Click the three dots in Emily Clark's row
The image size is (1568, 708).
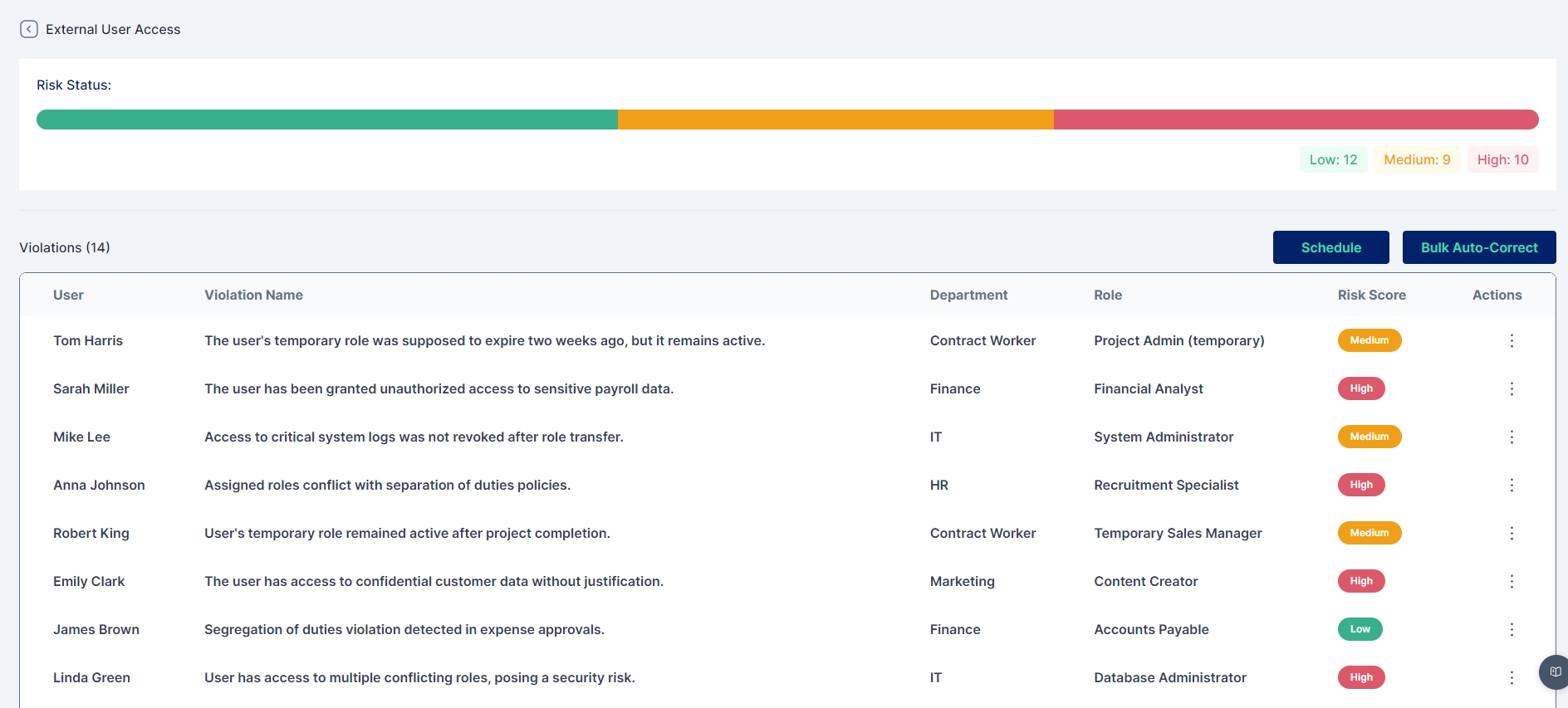coord(1512,582)
